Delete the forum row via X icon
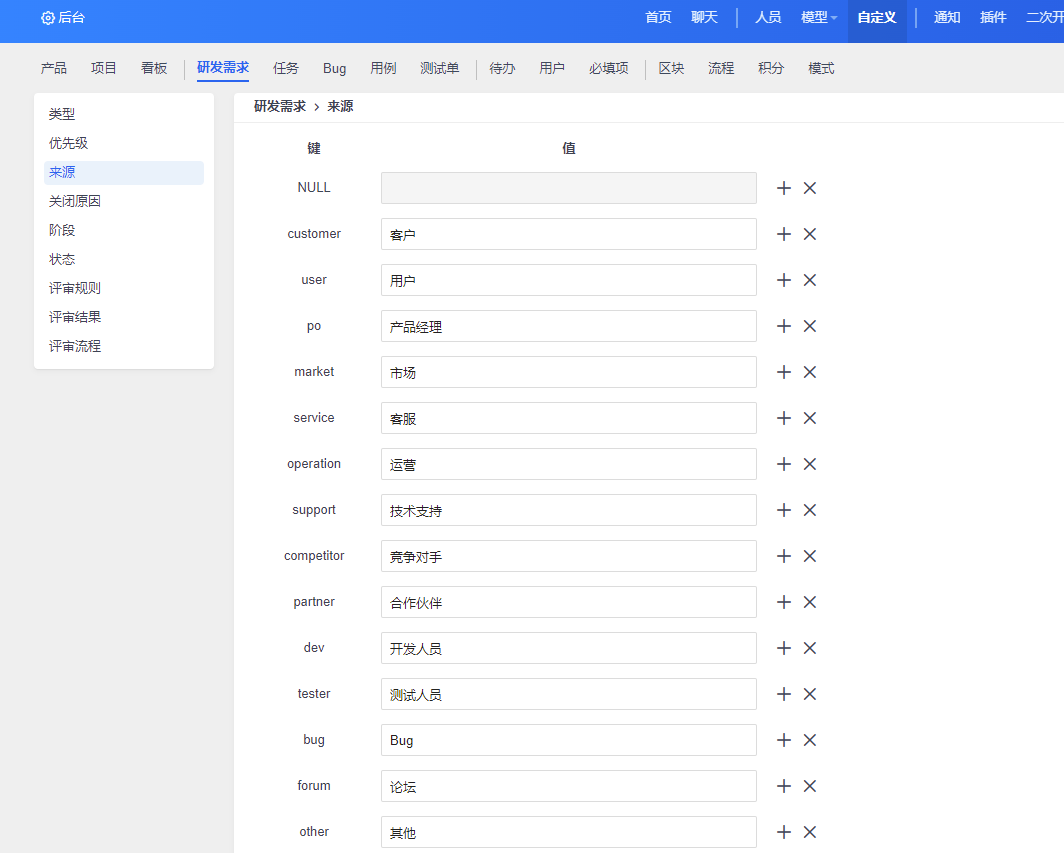This screenshot has width=1064, height=853. point(810,786)
